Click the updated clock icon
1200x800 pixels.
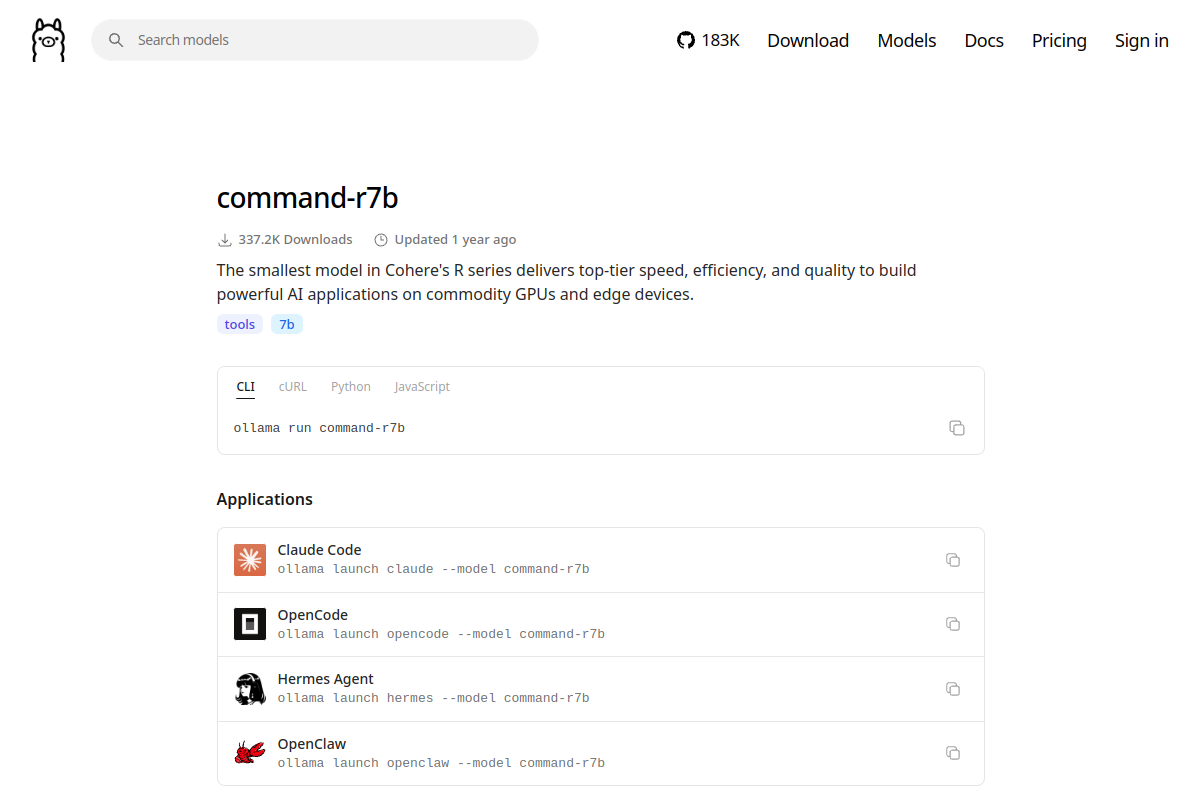pos(380,240)
